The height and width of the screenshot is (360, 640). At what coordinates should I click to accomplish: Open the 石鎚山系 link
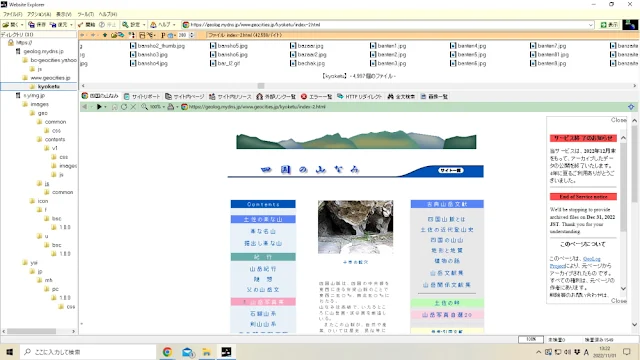point(263,314)
